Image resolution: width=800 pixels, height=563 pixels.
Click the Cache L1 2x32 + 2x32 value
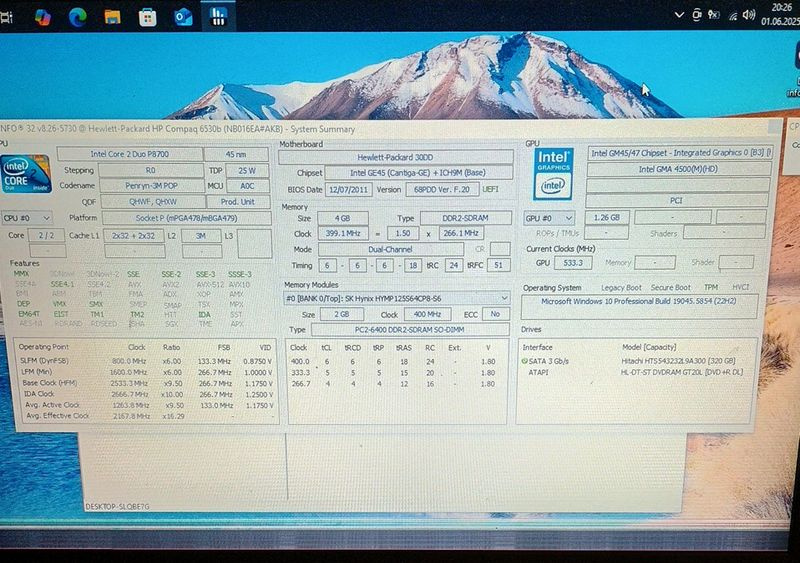[x=133, y=235]
